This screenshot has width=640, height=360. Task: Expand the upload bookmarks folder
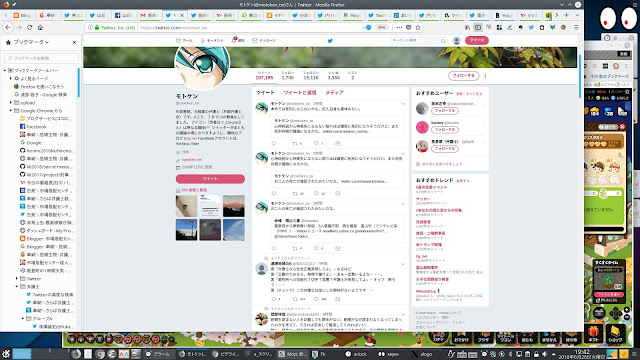pos(11,102)
